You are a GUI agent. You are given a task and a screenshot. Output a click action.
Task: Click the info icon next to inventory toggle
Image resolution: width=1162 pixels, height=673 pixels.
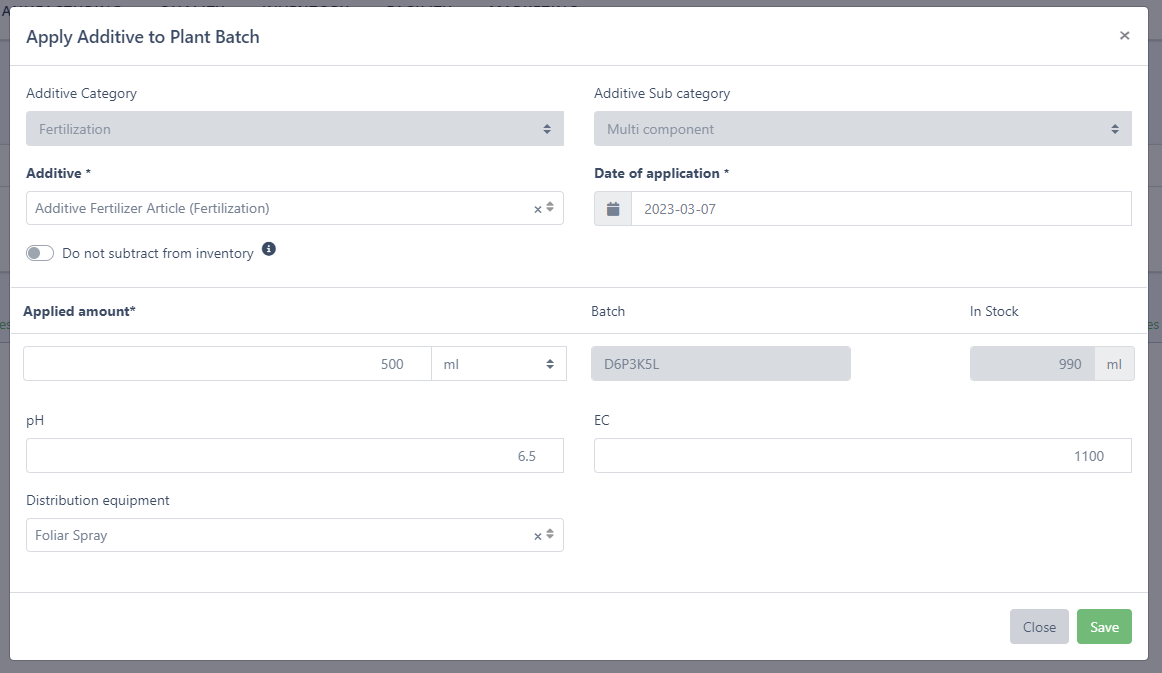tap(269, 249)
